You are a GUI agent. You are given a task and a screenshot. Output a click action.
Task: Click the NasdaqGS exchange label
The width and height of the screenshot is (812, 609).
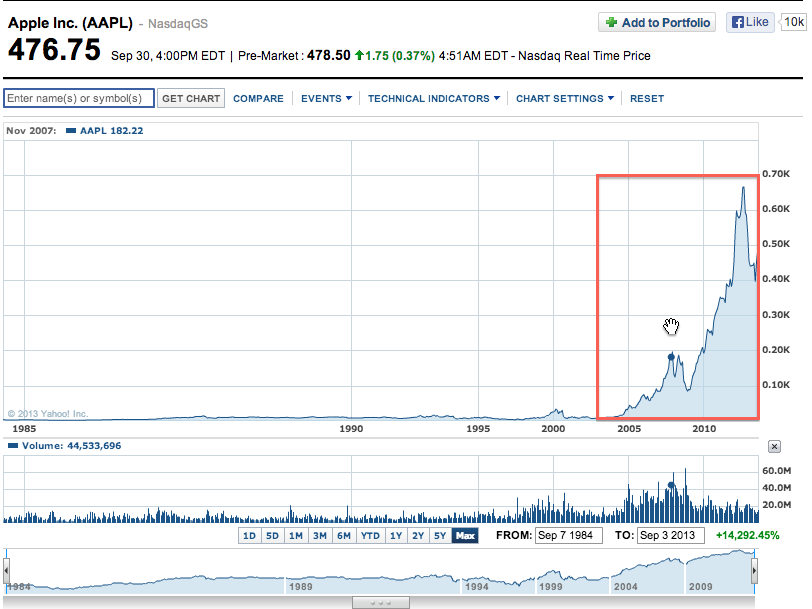(x=178, y=24)
